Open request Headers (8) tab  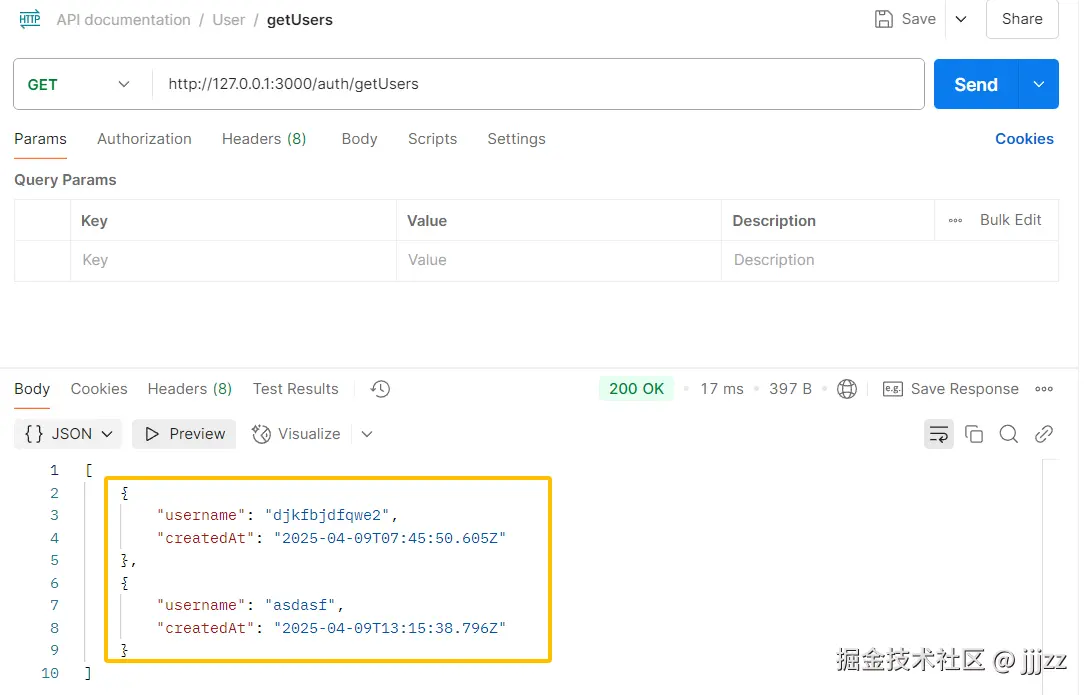pyautogui.click(x=264, y=139)
